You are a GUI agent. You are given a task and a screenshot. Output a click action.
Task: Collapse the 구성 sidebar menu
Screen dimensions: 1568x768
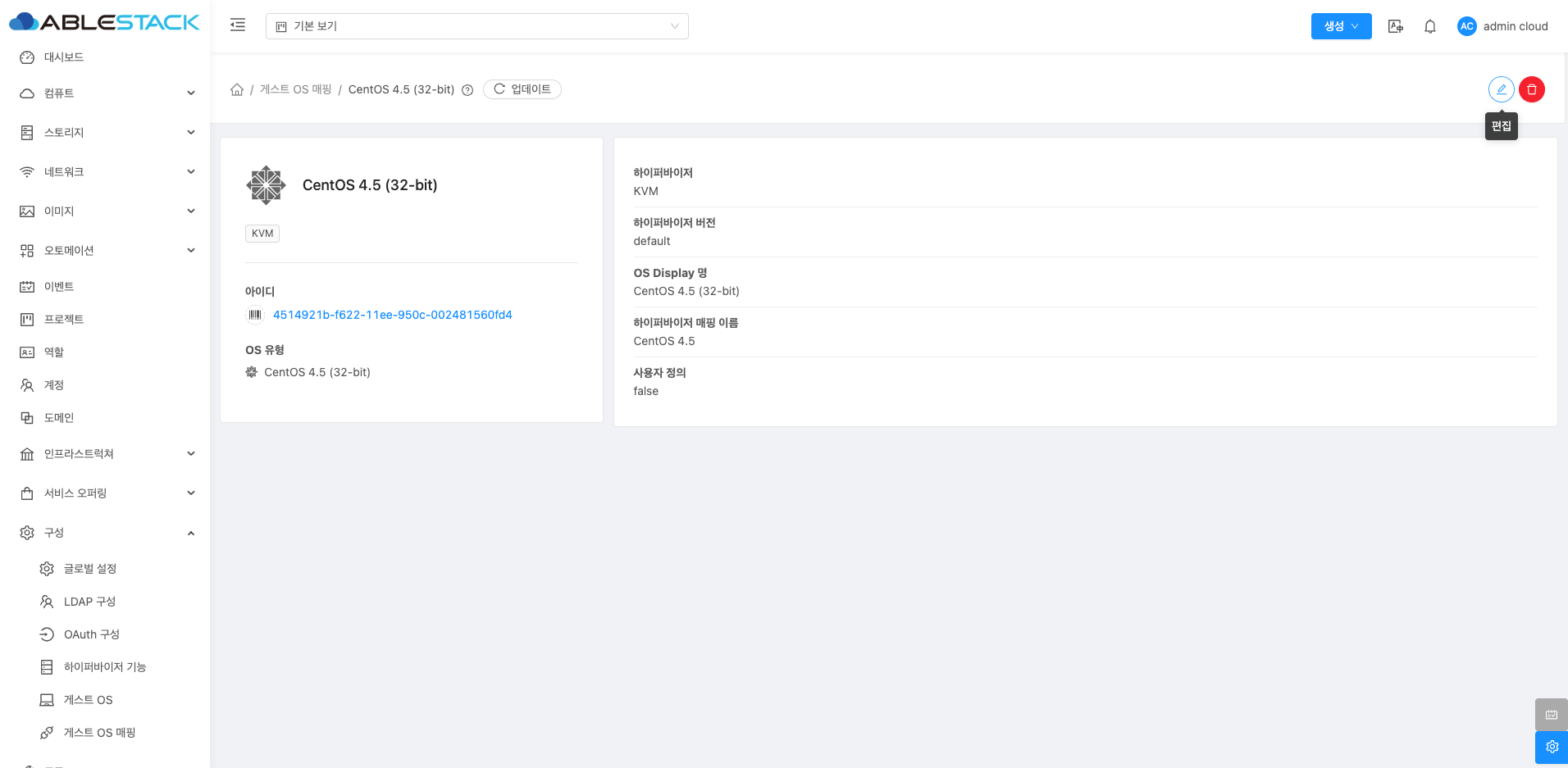[x=105, y=533]
